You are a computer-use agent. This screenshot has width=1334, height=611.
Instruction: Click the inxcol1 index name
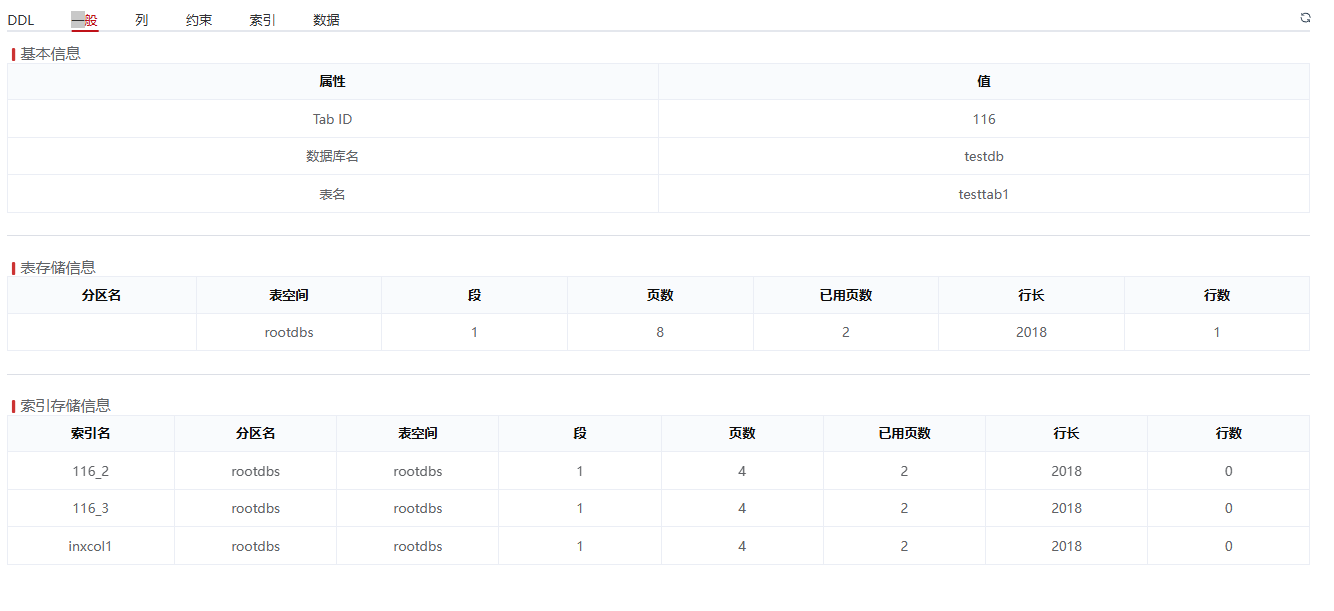point(90,546)
